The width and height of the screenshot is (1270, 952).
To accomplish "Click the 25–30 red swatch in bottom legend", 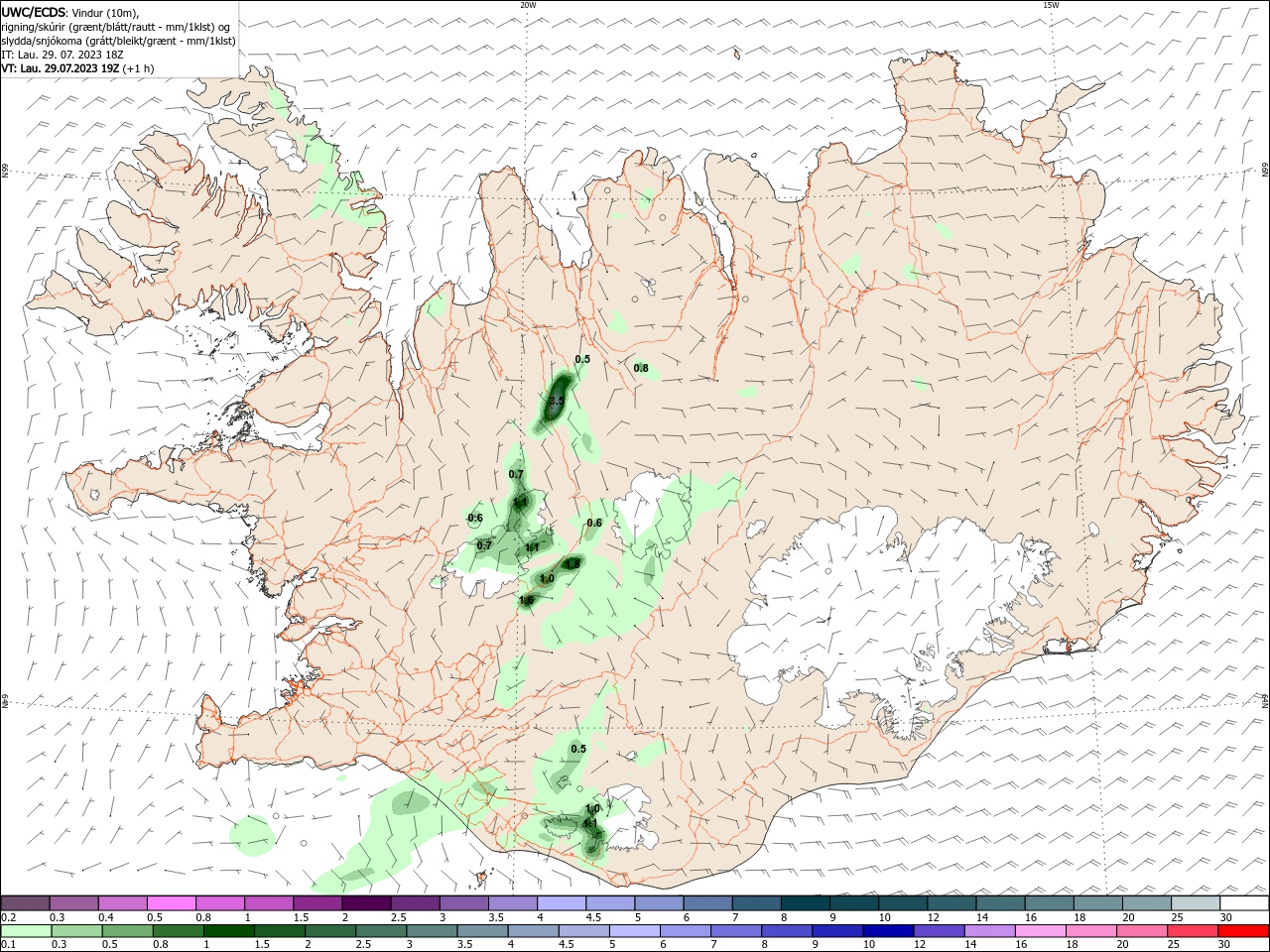I will tap(1195, 931).
